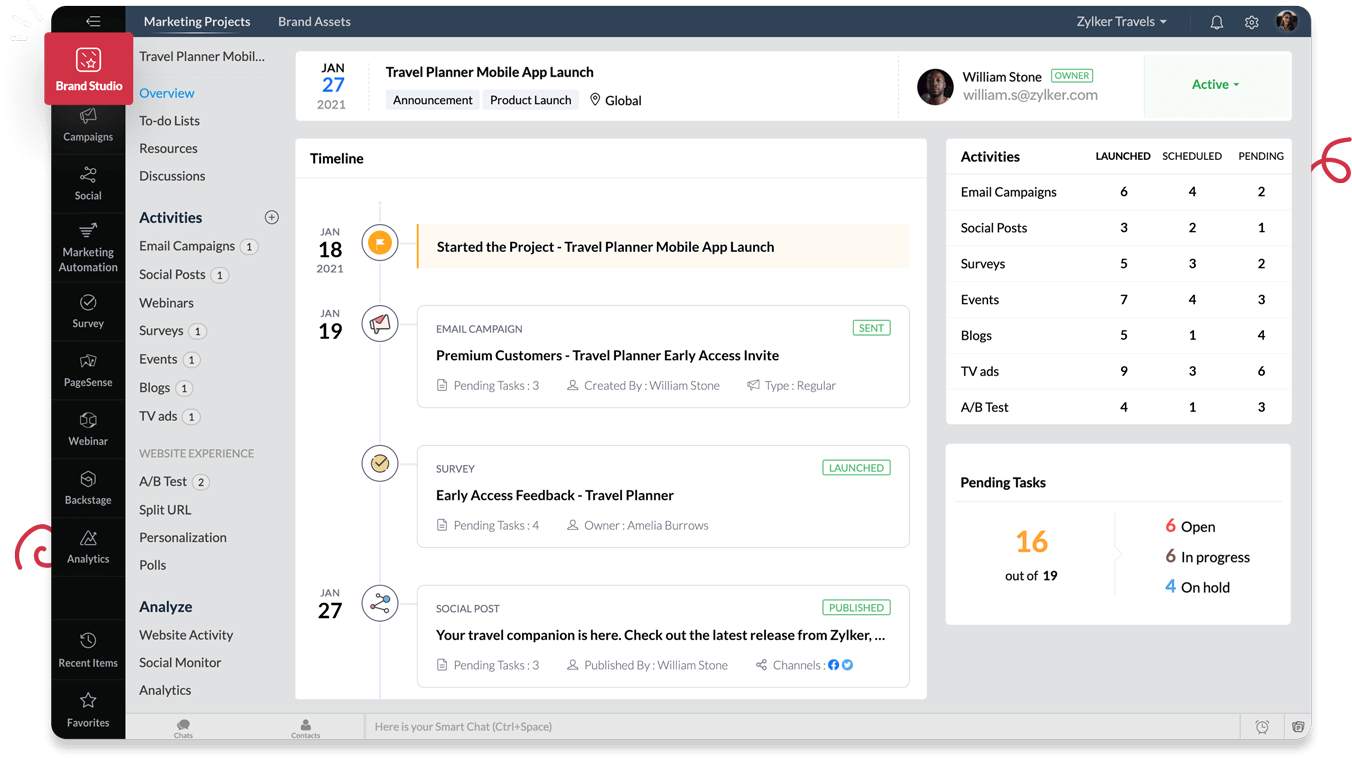
Task: Select Overview in project menu
Action: tap(167, 93)
